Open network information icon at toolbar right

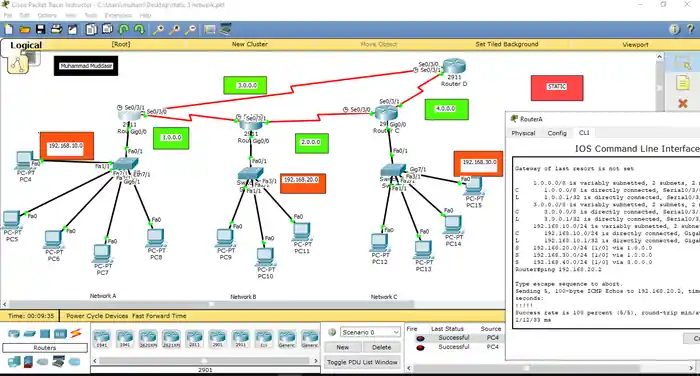click(675, 29)
